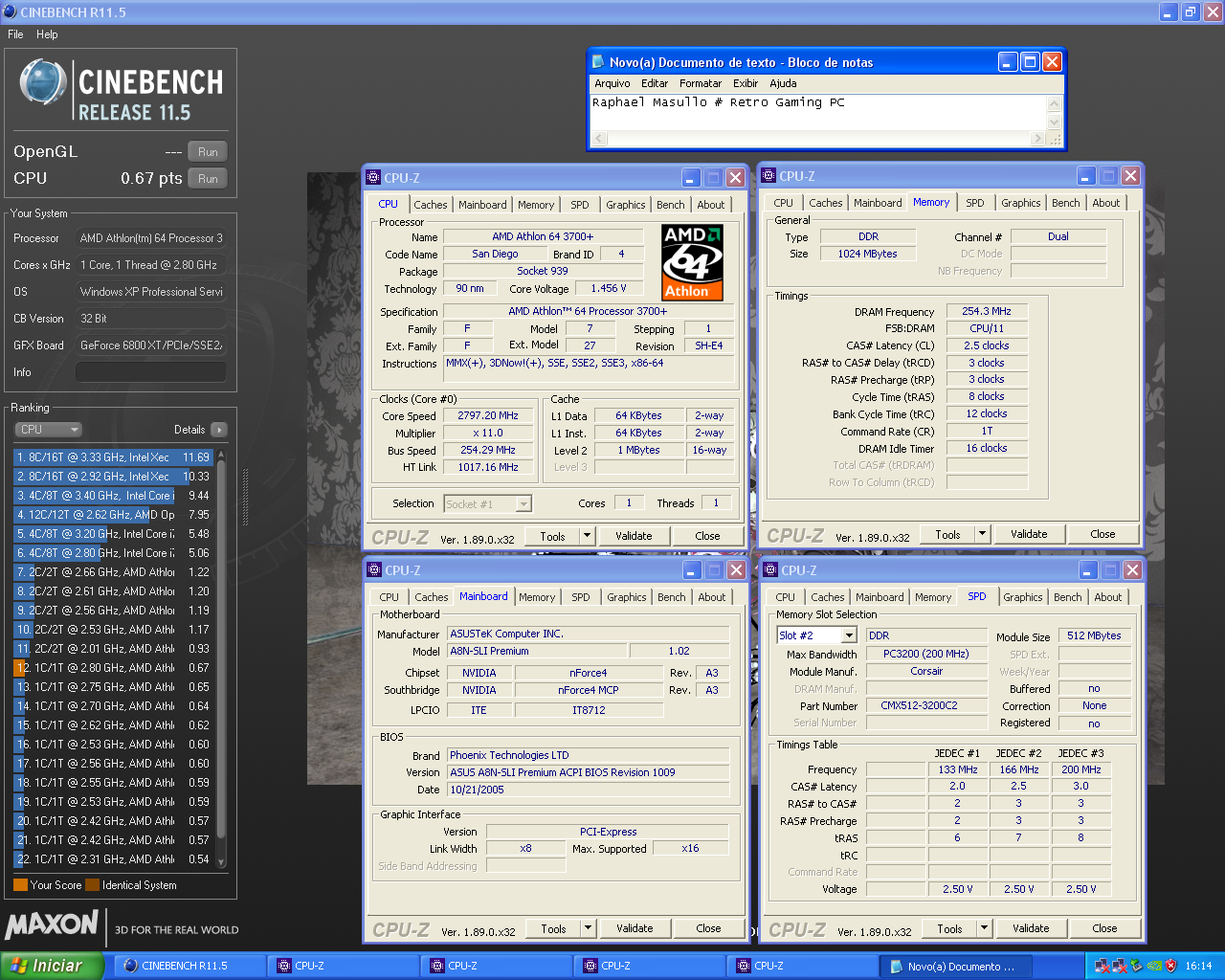The image size is (1225, 980).
Task: Click the GFX Board value GeForce 6800 XT
Action: pos(150,345)
